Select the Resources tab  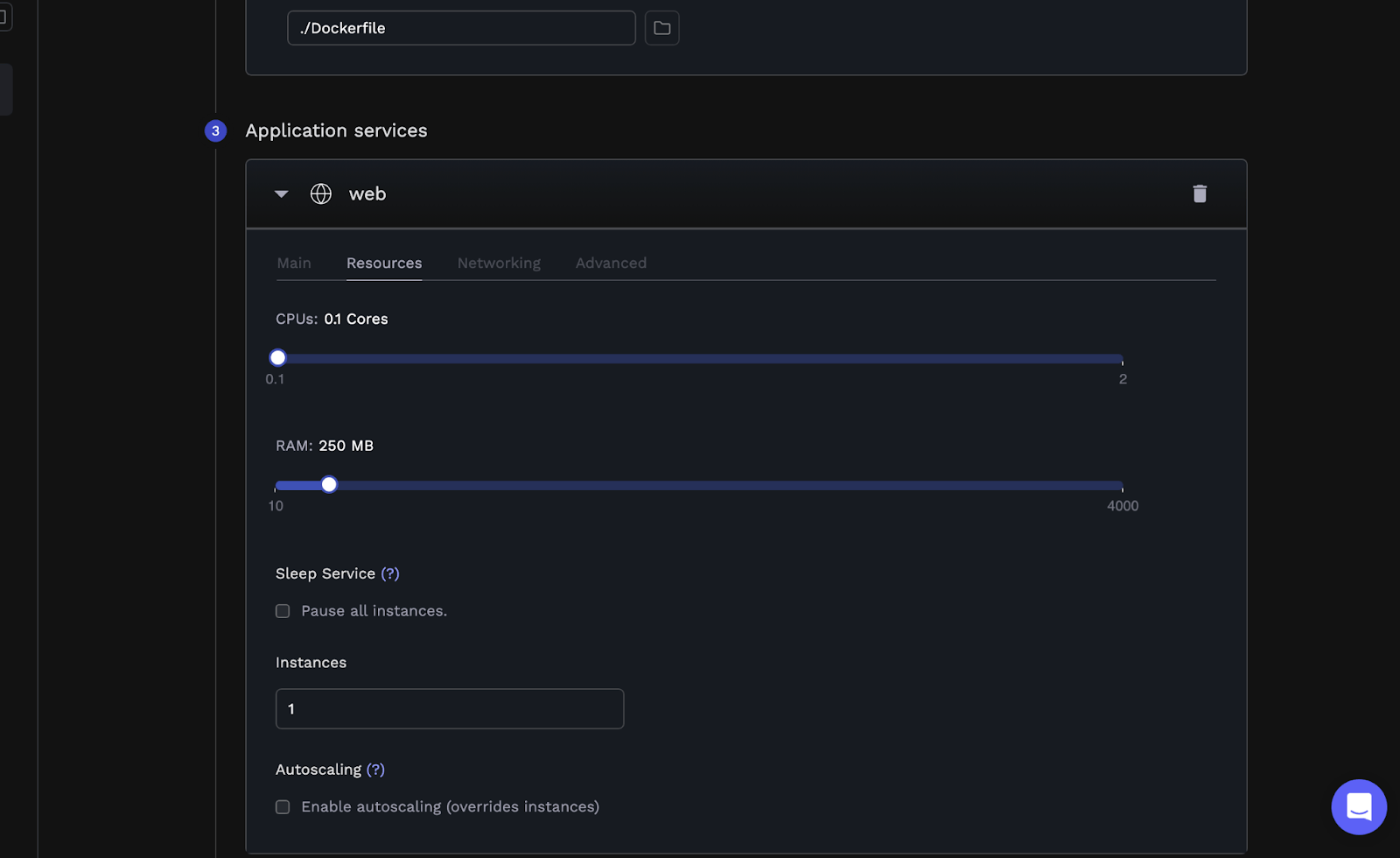coord(384,263)
